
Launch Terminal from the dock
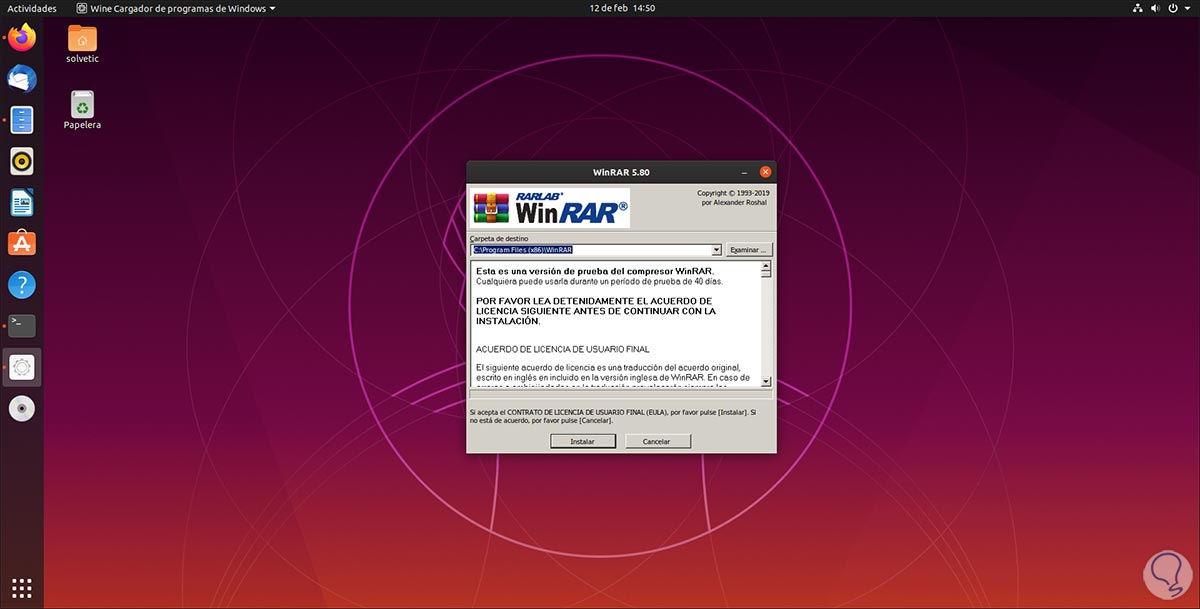[22, 325]
